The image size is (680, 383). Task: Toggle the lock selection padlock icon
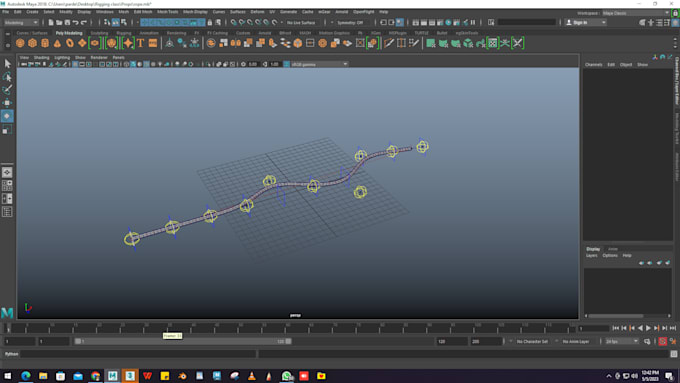point(210,22)
